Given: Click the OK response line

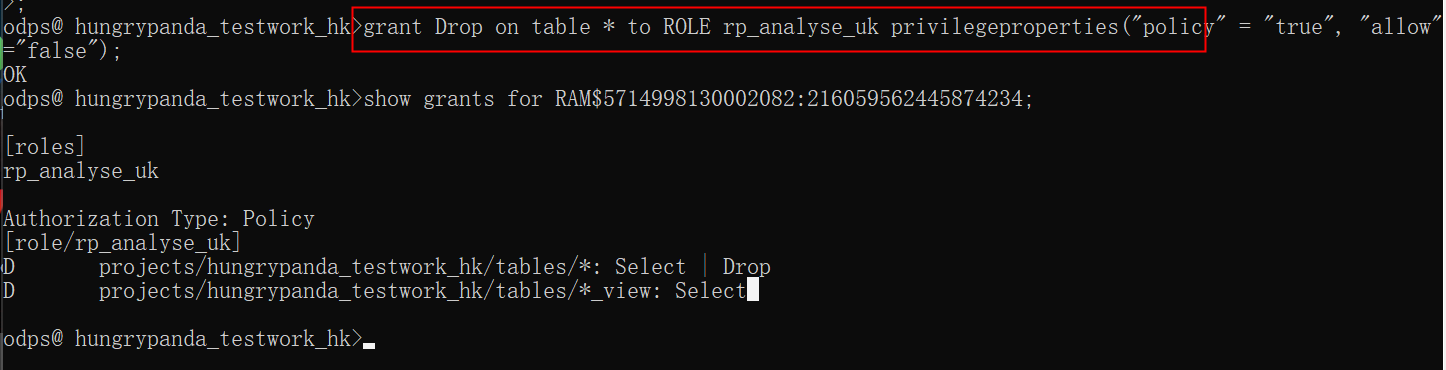Looking at the screenshot, I should pos(15,76).
